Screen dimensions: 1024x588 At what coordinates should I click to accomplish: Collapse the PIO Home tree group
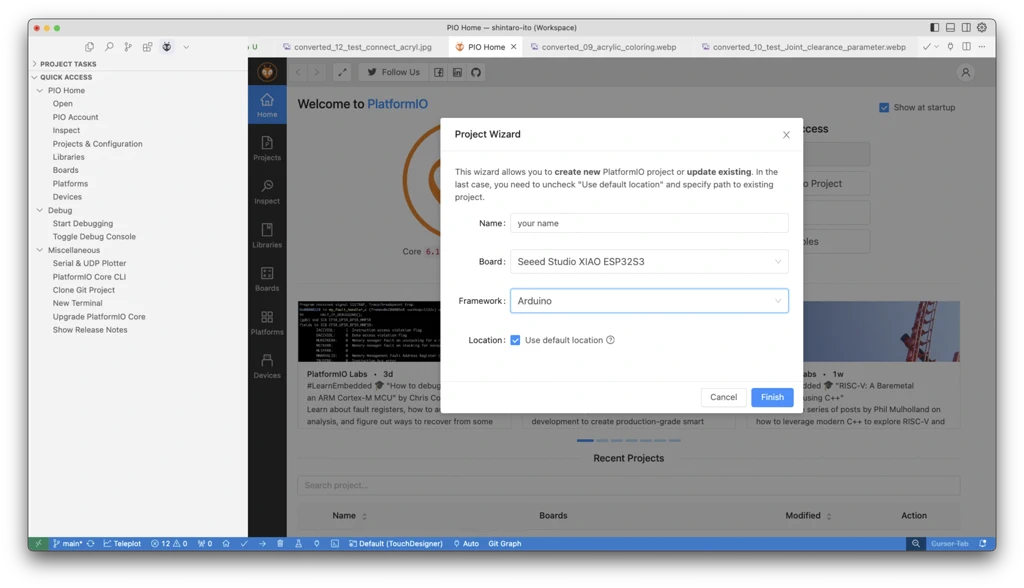click(40, 91)
